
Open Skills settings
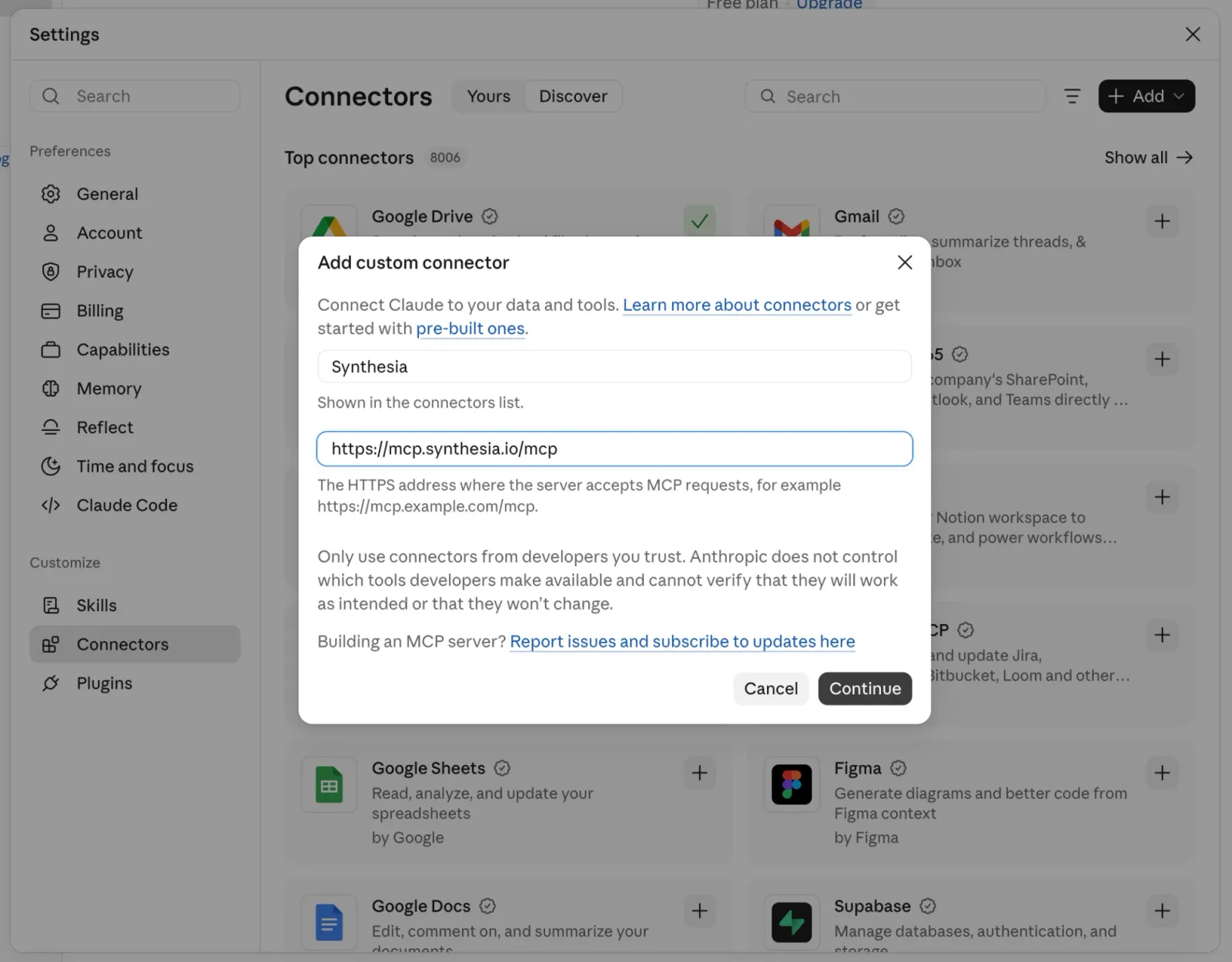coord(135,606)
